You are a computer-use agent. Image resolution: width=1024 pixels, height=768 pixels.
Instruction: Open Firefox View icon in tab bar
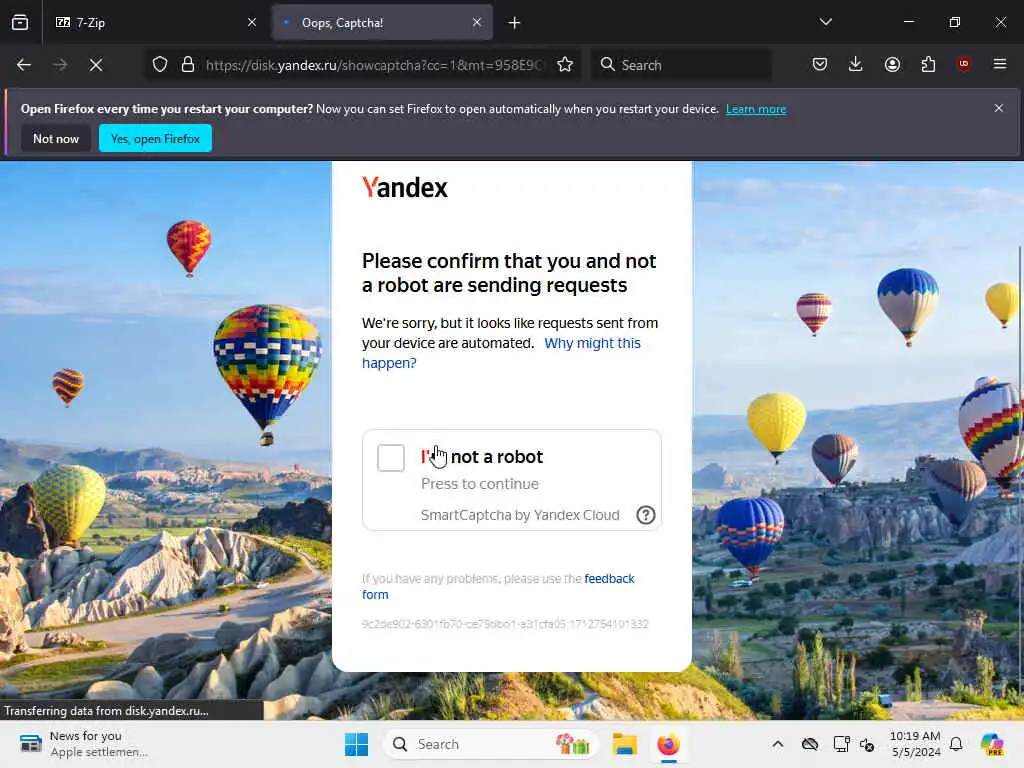pyautogui.click(x=20, y=23)
